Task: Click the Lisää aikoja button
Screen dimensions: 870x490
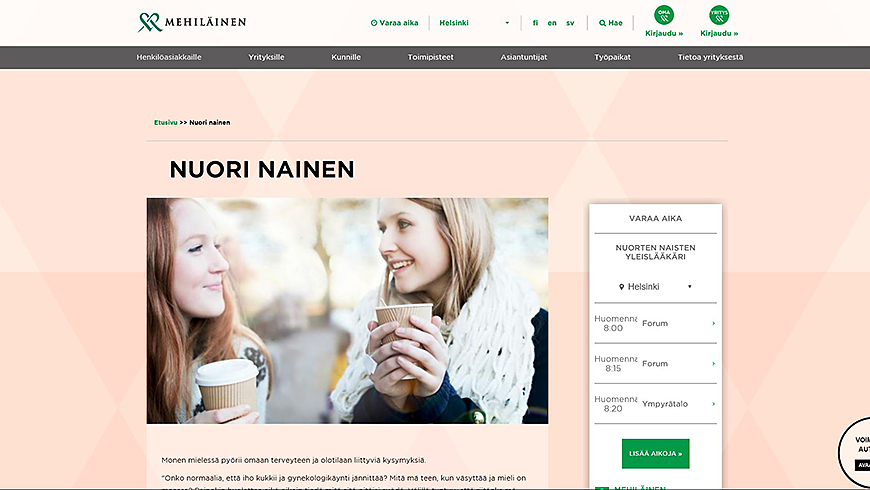Action: [655, 453]
